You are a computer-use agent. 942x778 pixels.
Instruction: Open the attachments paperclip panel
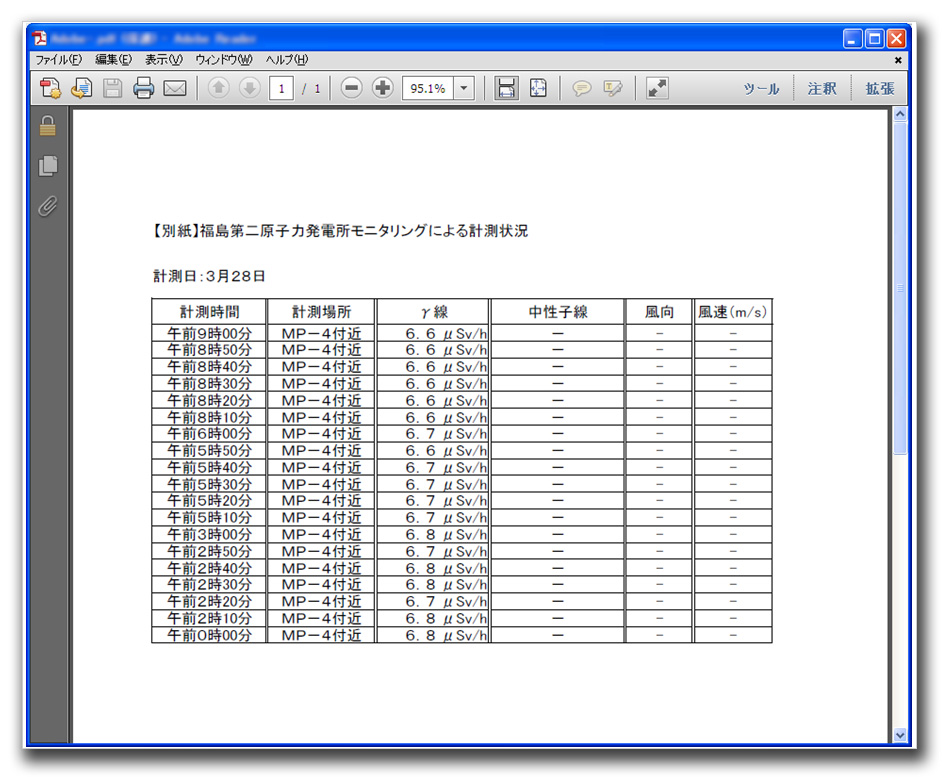[x=47, y=206]
